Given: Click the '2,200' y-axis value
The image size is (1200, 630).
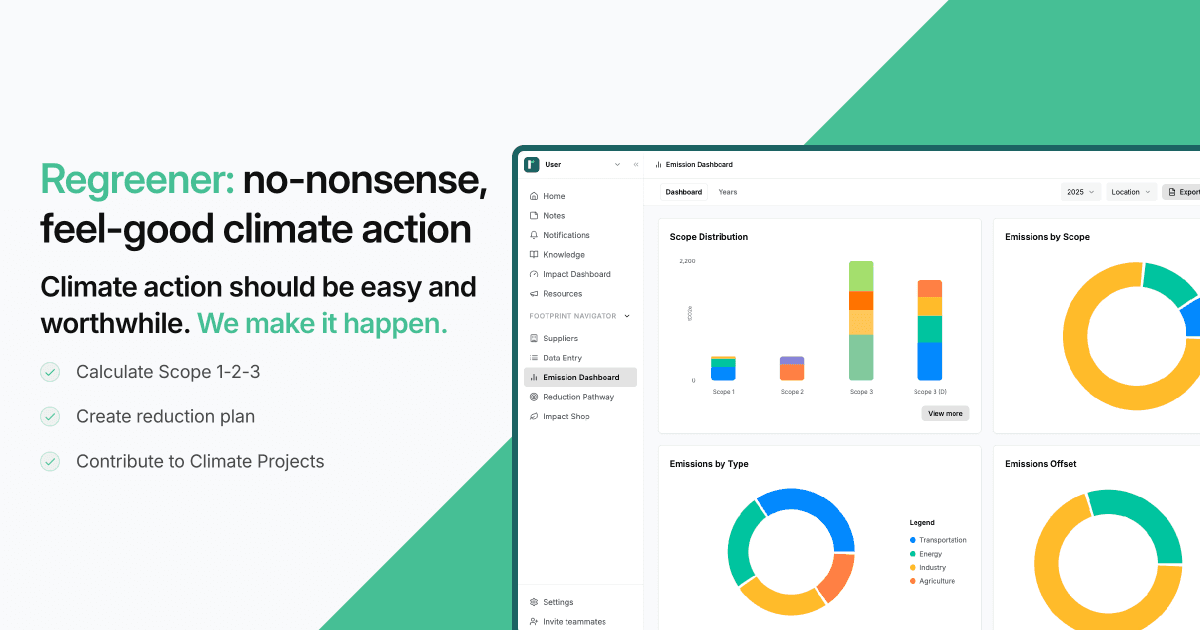Looking at the screenshot, I should point(687,261).
